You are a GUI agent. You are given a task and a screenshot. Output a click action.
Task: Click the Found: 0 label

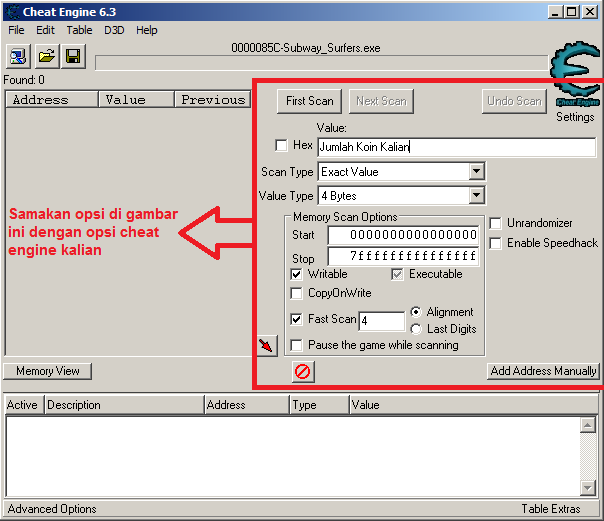(x=24, y=80)
